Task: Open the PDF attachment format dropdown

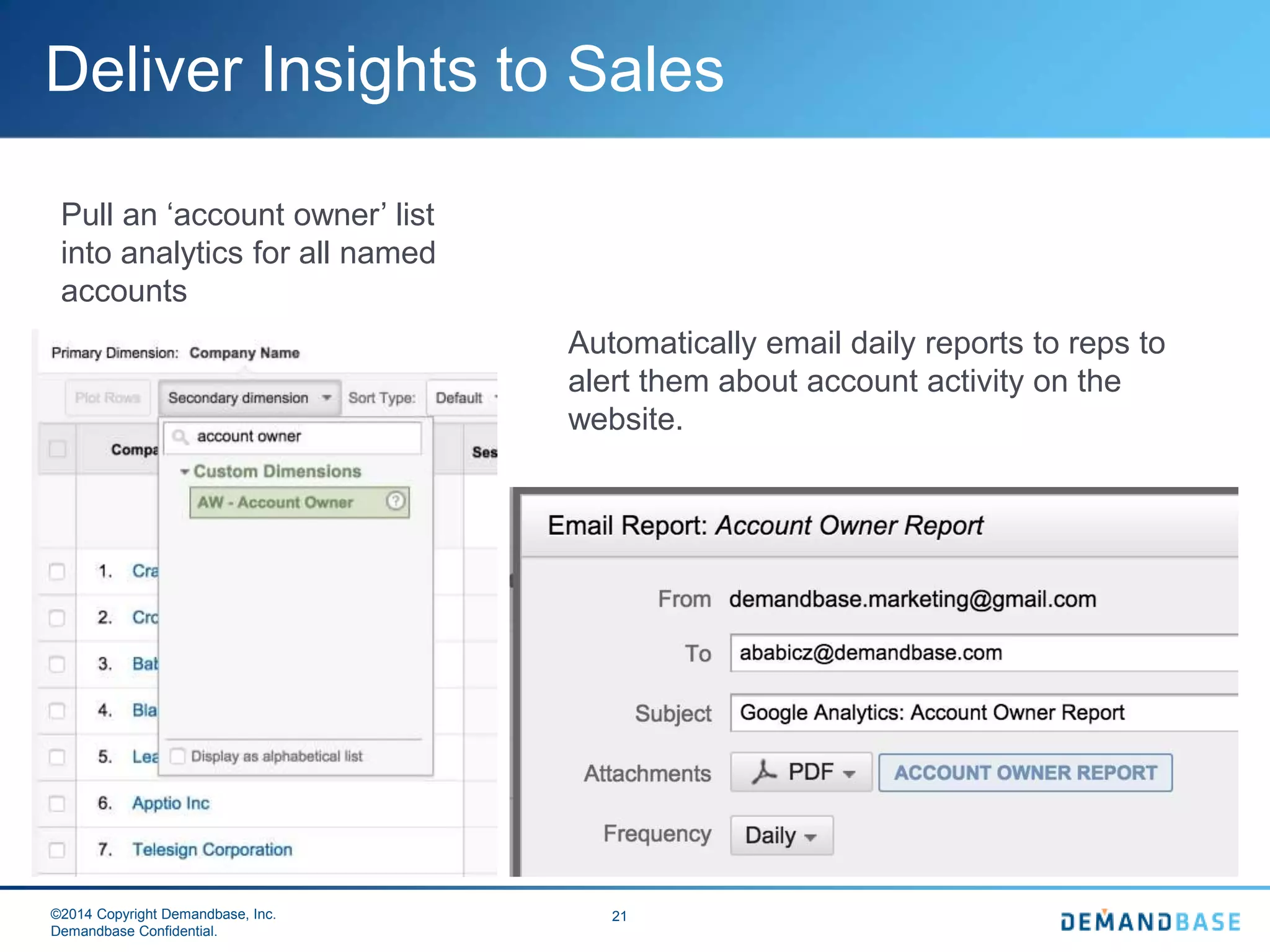Action: pyautogui.click(x=801, y=772)
